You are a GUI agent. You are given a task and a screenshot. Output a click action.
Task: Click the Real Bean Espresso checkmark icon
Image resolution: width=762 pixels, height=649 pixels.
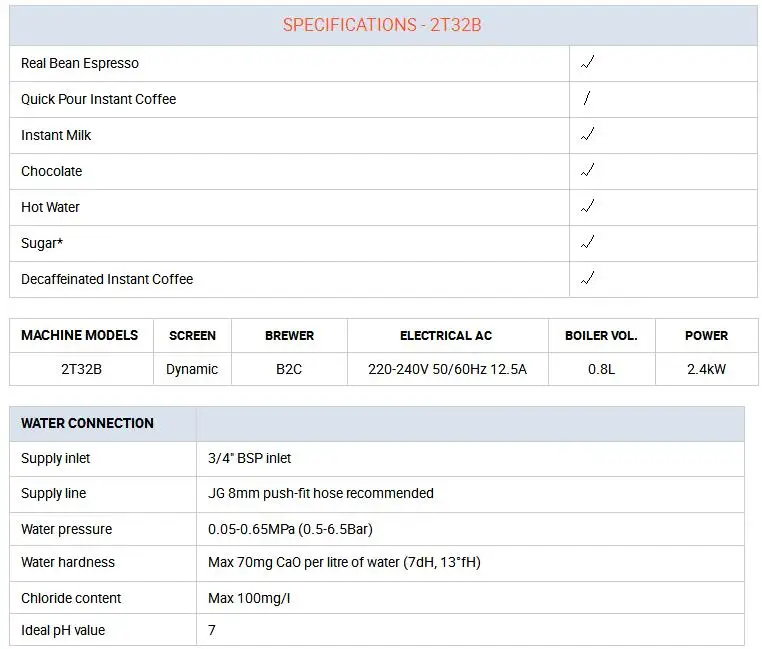[588, 63]
